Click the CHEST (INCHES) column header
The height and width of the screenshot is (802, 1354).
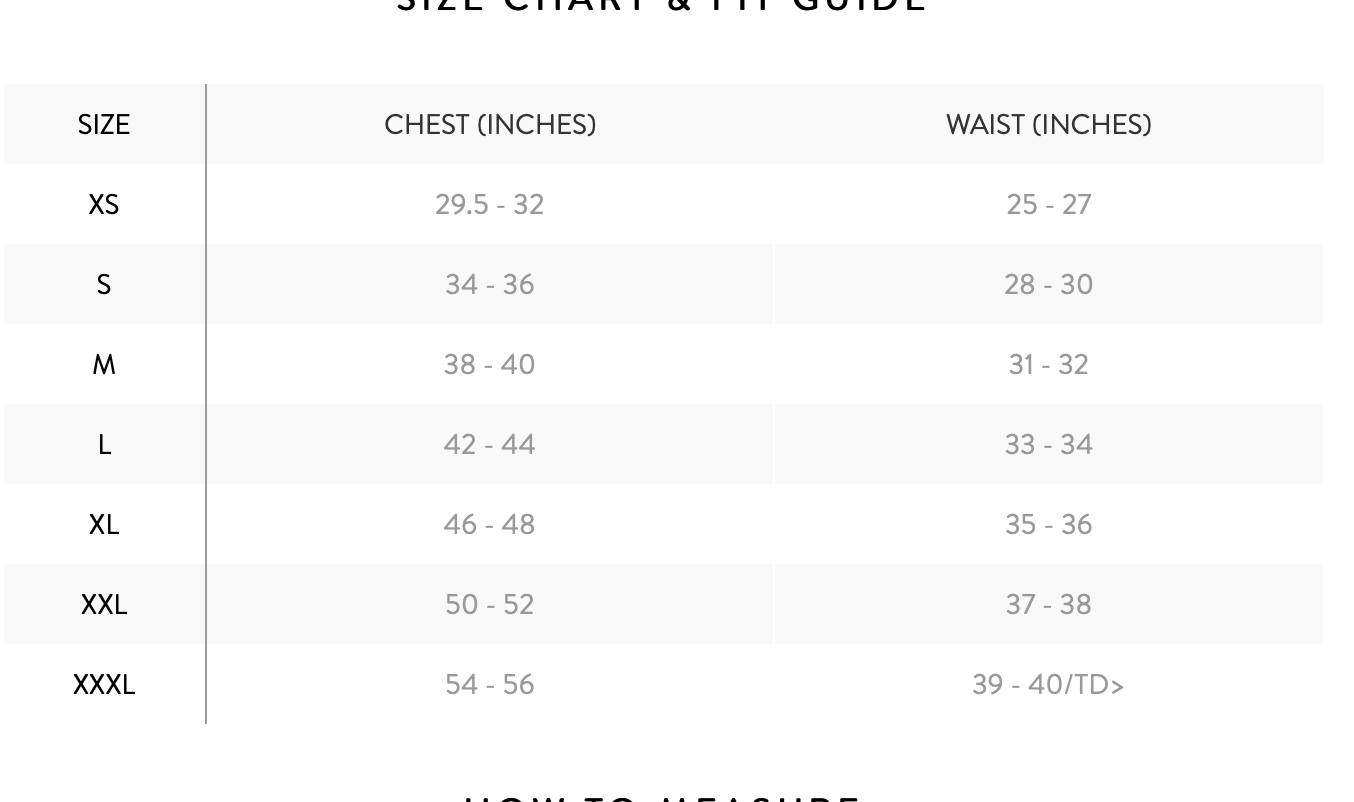point(490,125)
